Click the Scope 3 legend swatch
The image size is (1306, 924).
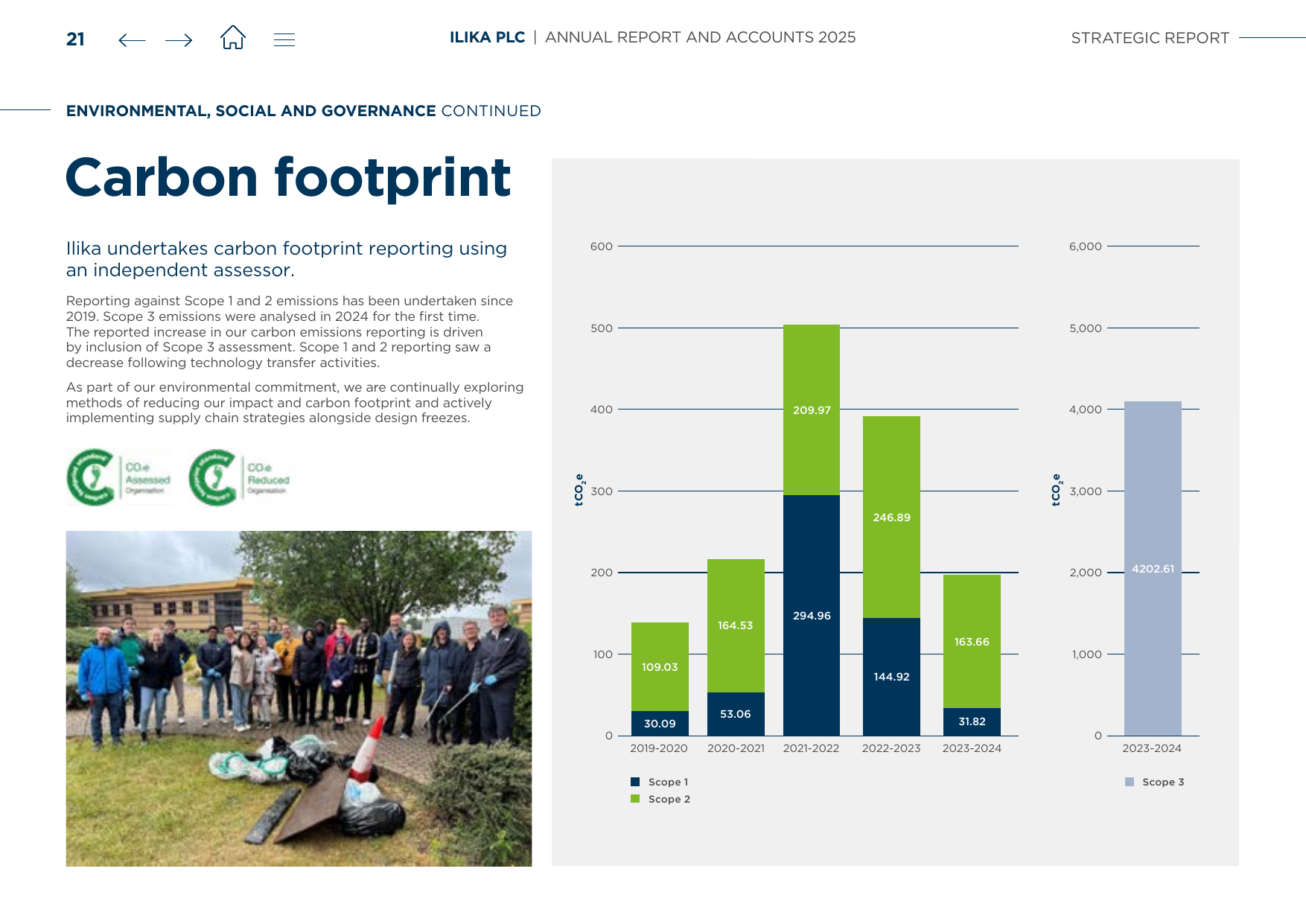(1130, 782)
